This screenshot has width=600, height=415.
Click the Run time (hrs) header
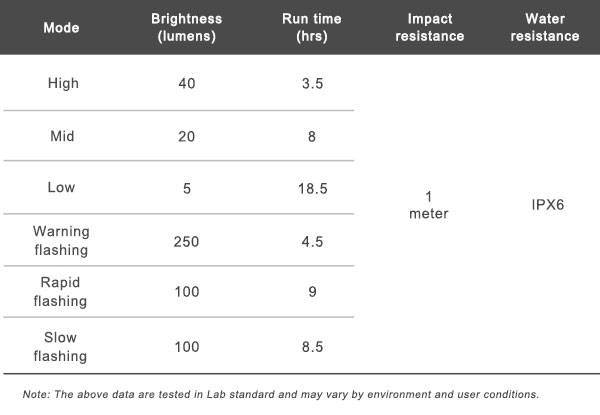coord(314,27)
